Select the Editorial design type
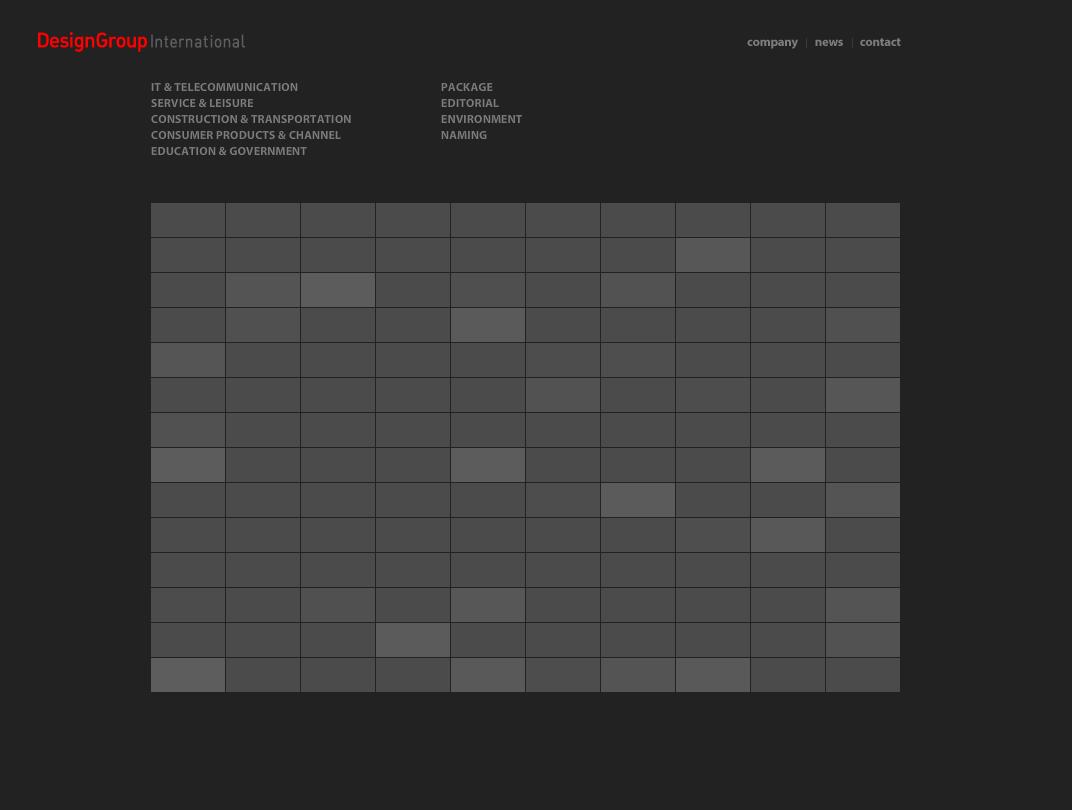 tap(469, 104)
